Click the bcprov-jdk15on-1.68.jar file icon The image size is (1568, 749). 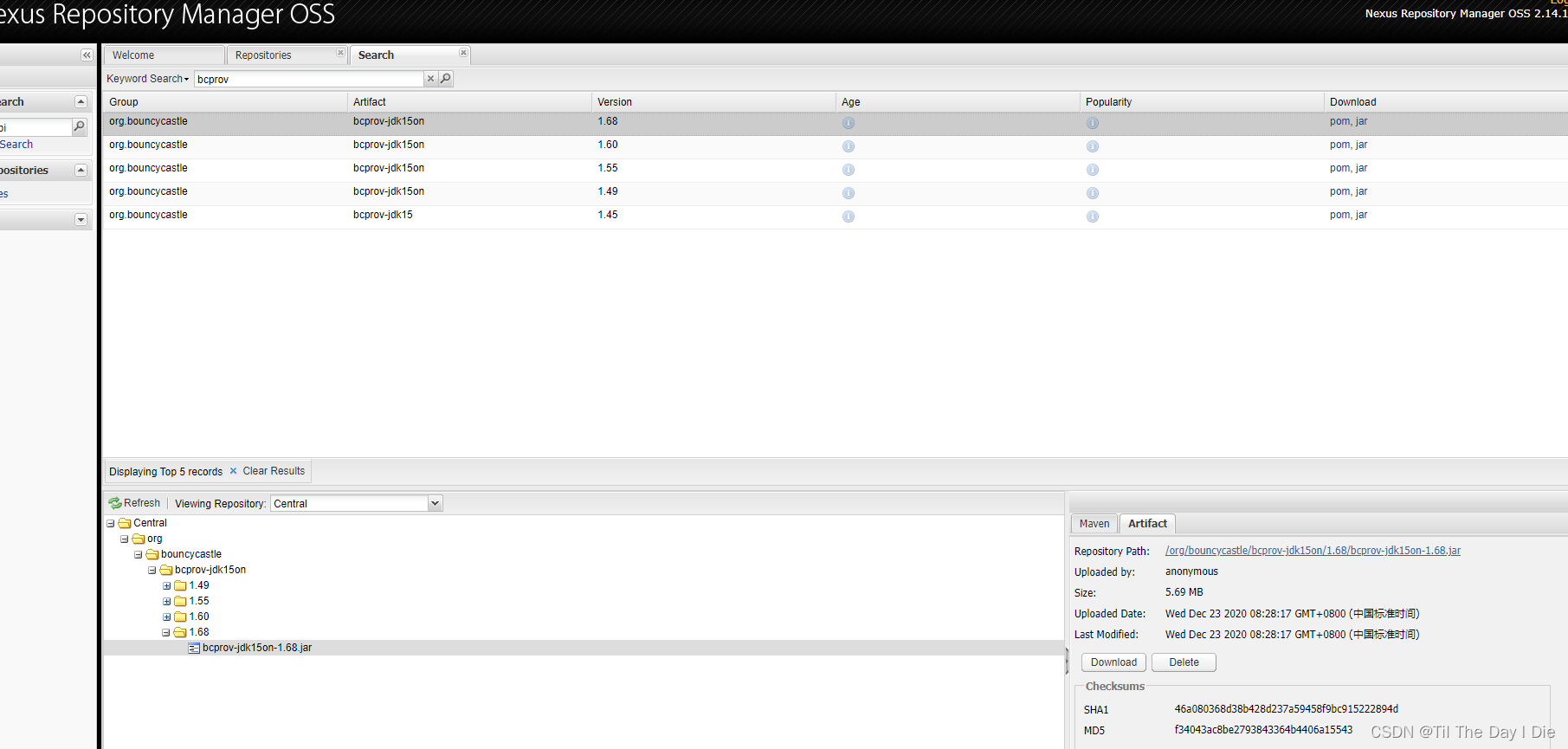(194, 648)
